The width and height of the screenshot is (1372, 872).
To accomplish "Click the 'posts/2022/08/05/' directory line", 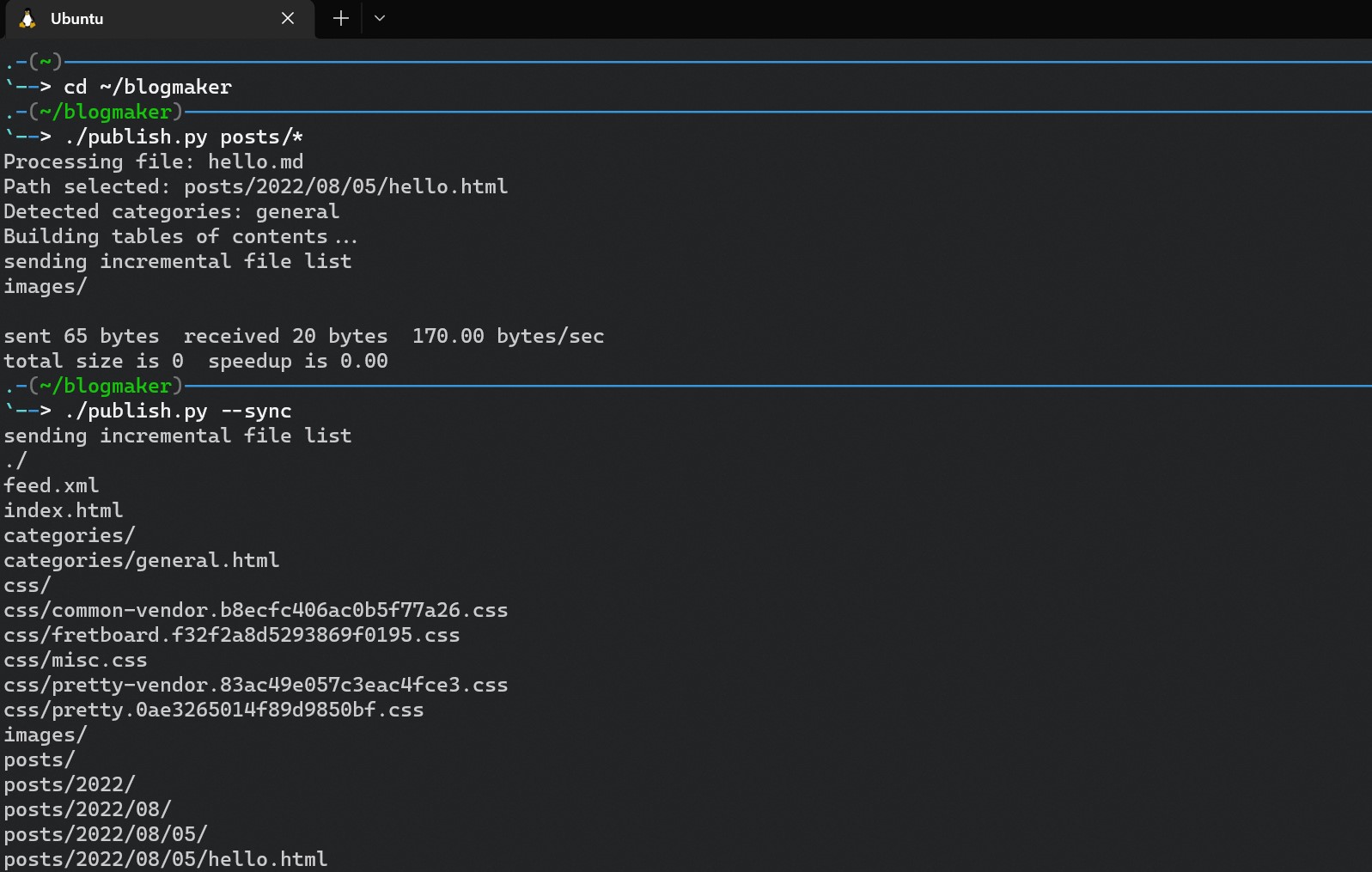I will pyautogui.click(x=106, y=834).
